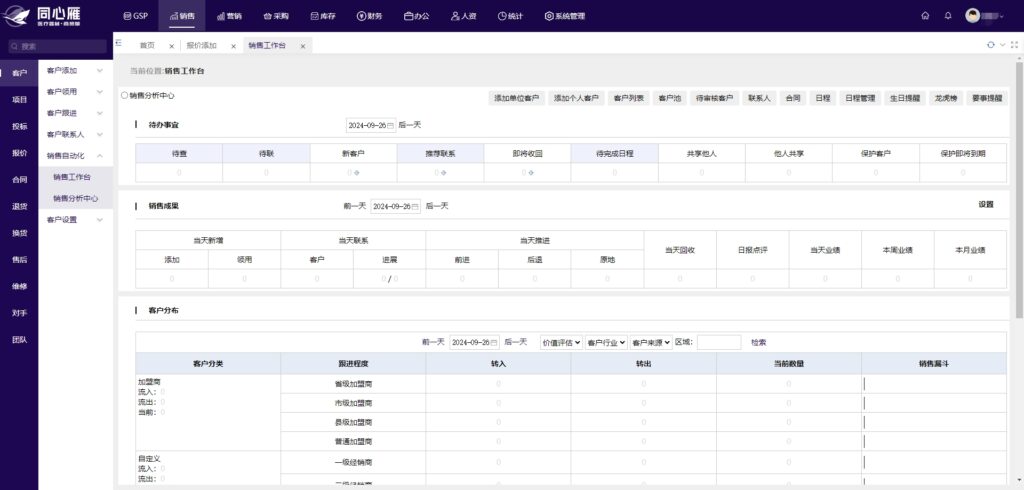Expand the 客户添加 menu group
Image resolution: width=1024 pixels, height=490 pixels.
[x=74, y=71]
